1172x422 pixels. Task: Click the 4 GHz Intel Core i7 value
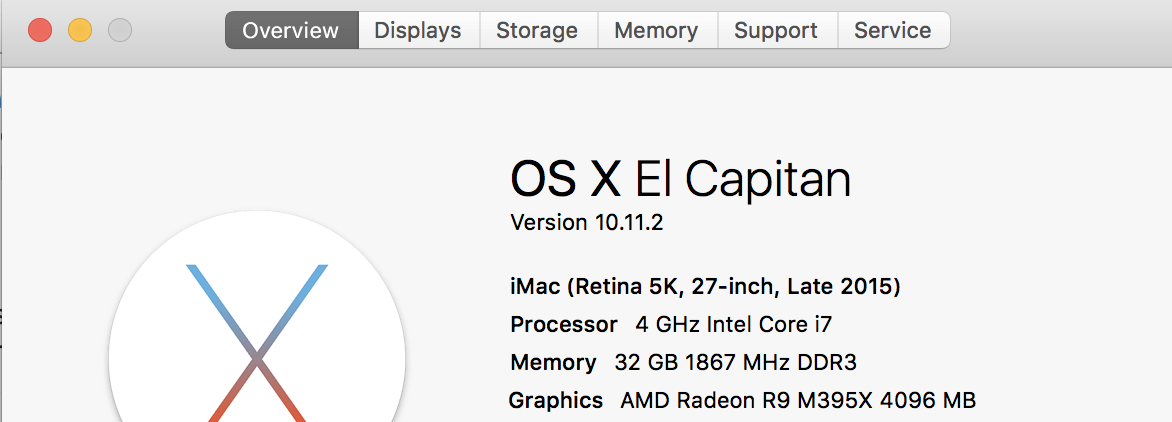click(734, 325)
